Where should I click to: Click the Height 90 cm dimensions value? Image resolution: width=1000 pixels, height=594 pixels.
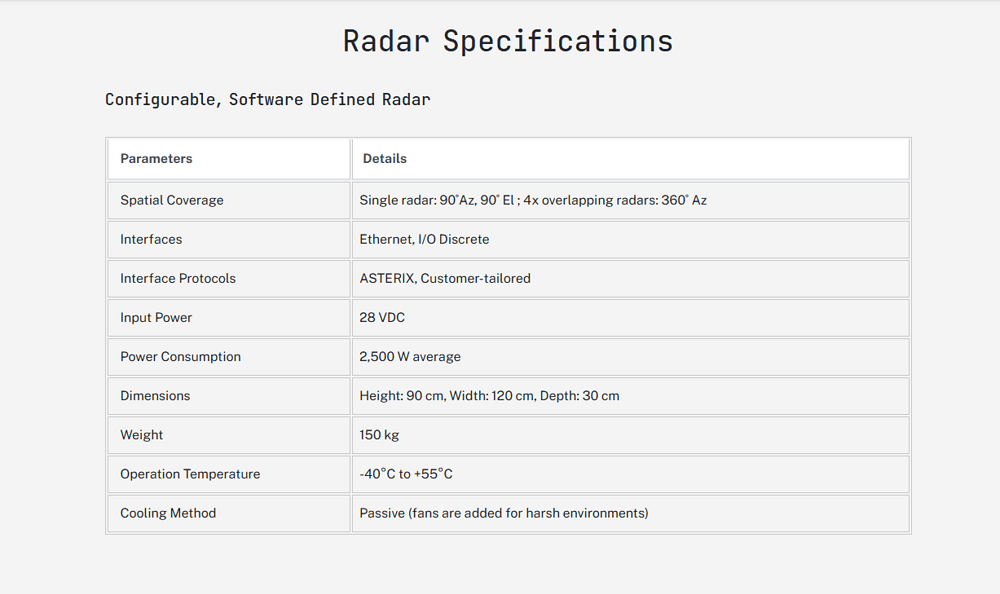tap(489, 395)
